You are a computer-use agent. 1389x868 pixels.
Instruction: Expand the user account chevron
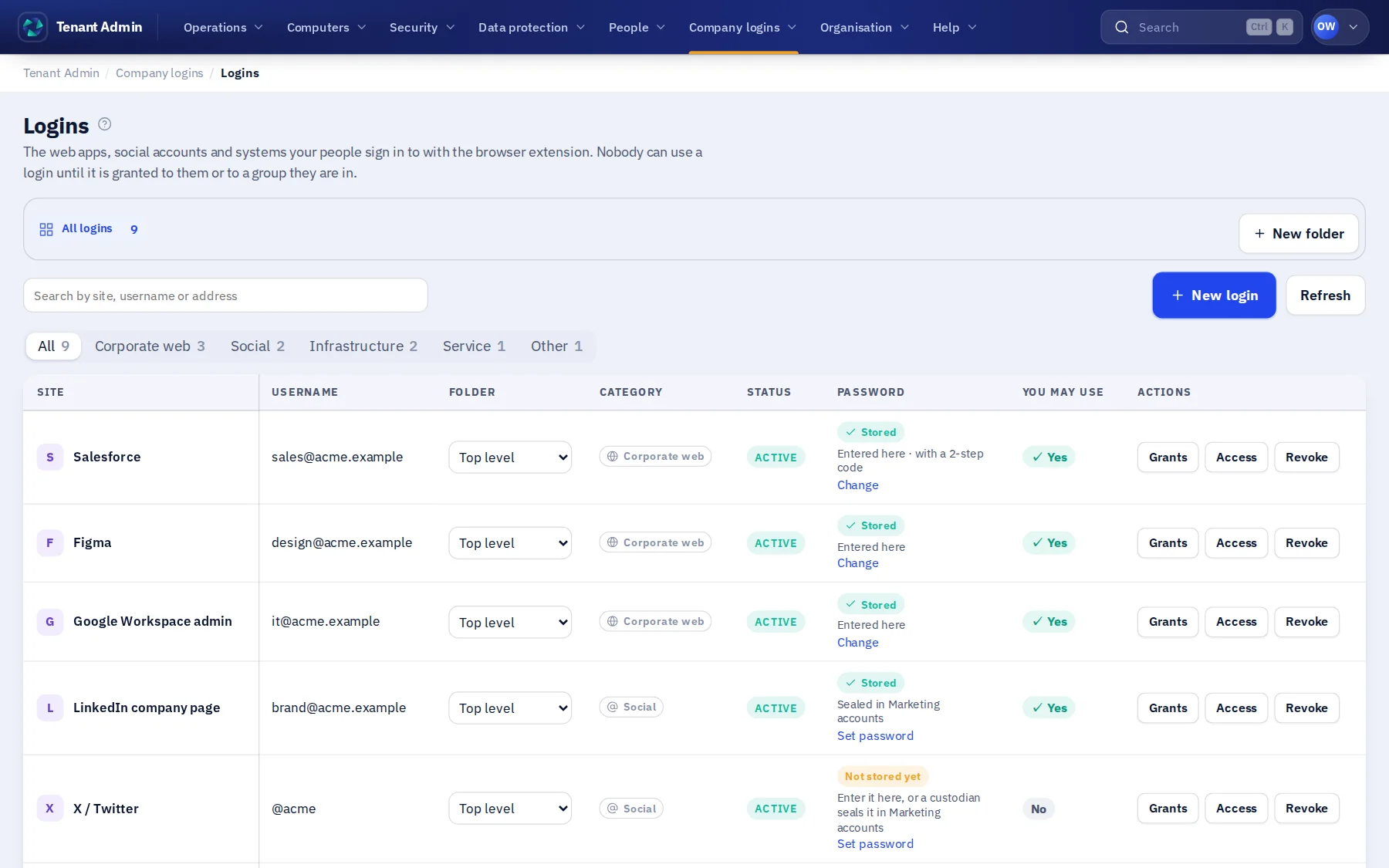pos(1354,27)
